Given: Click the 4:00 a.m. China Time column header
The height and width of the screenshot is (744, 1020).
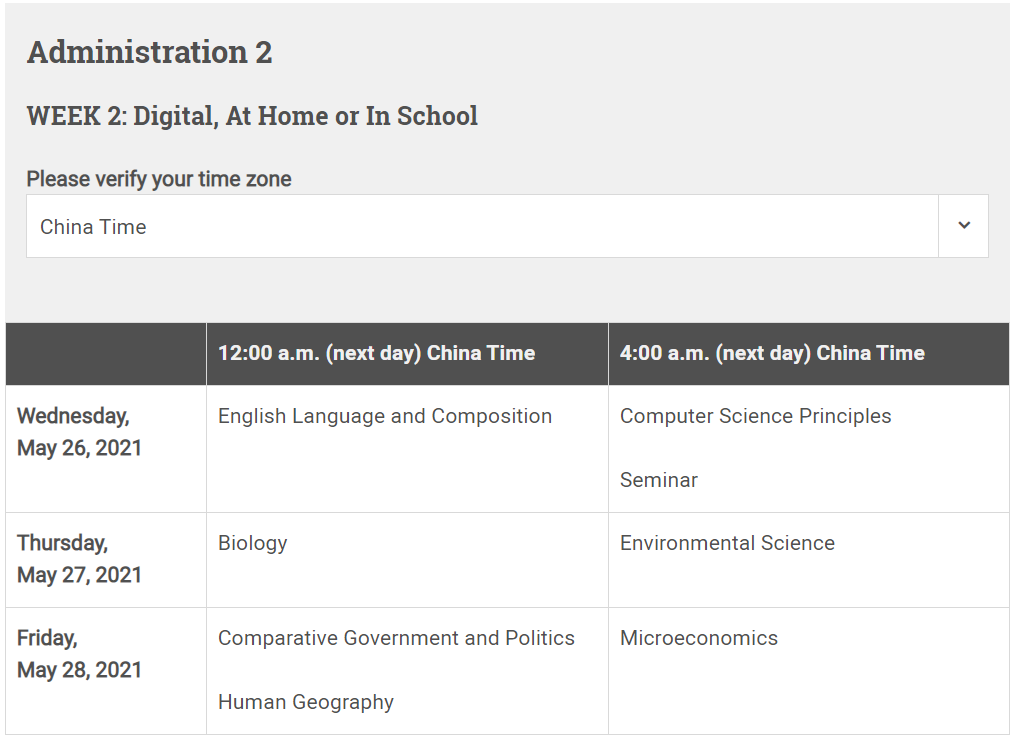Looking at the screenshot, I should [x=772, y=353].
